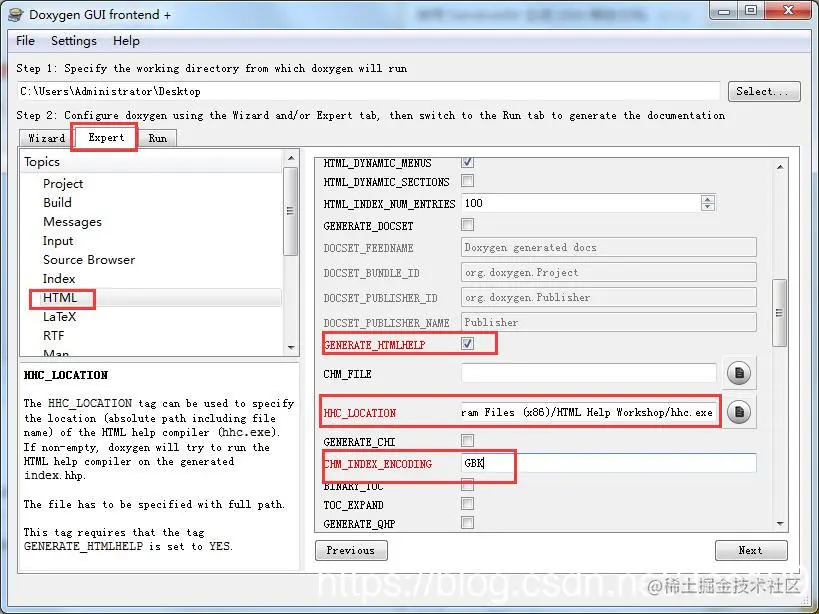Toggle BINARY_TOC checkbox
Viewport: 819px width, 614px height.
pos(467,486)
